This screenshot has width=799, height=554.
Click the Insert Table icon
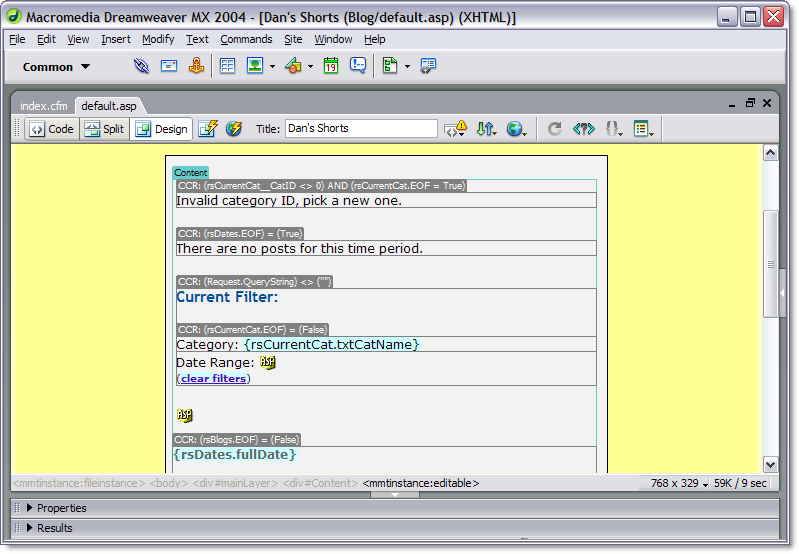point(227,66)
